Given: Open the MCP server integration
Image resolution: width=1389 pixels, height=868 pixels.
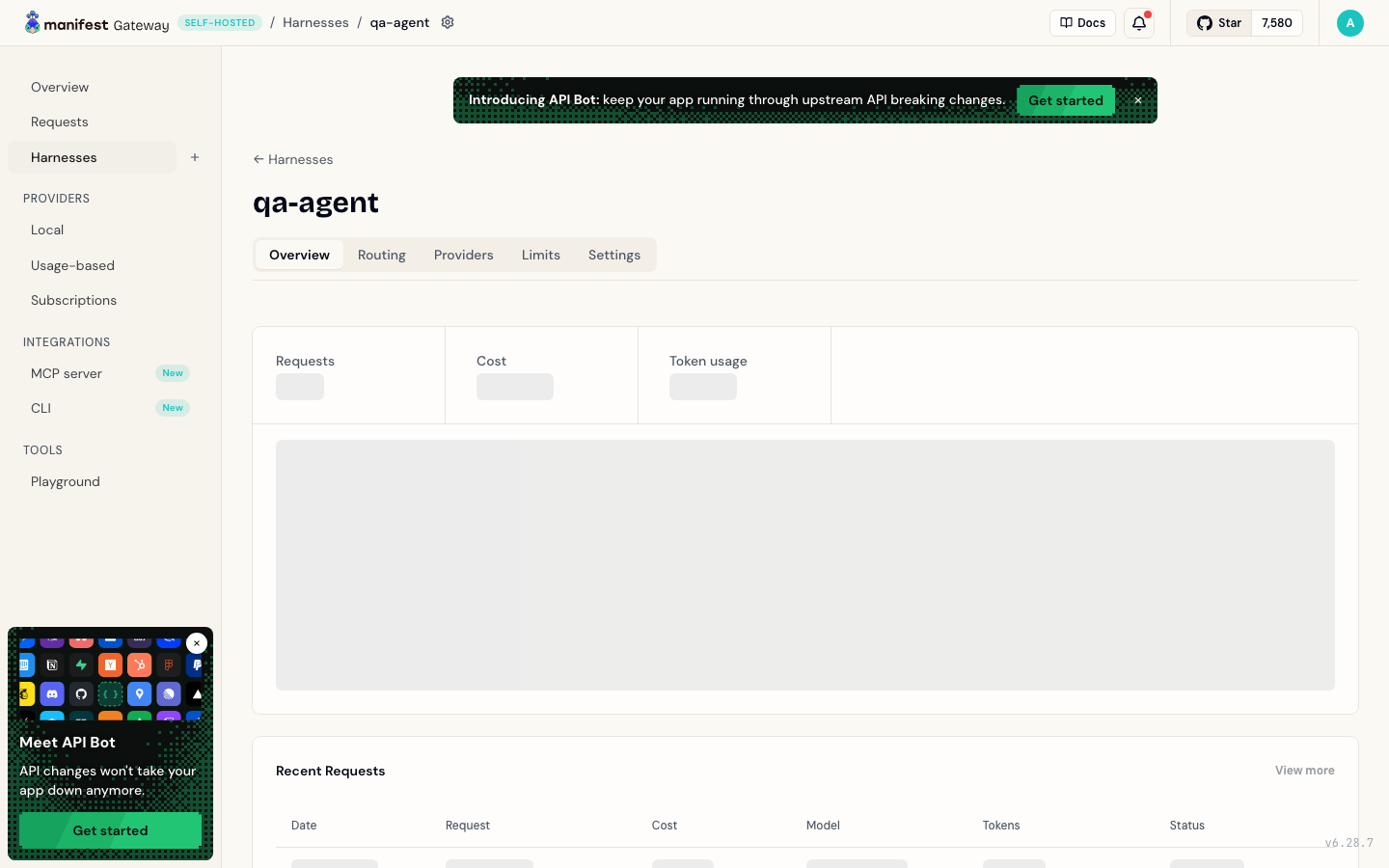Looking at the screenshot, I should tap(109, 373).
